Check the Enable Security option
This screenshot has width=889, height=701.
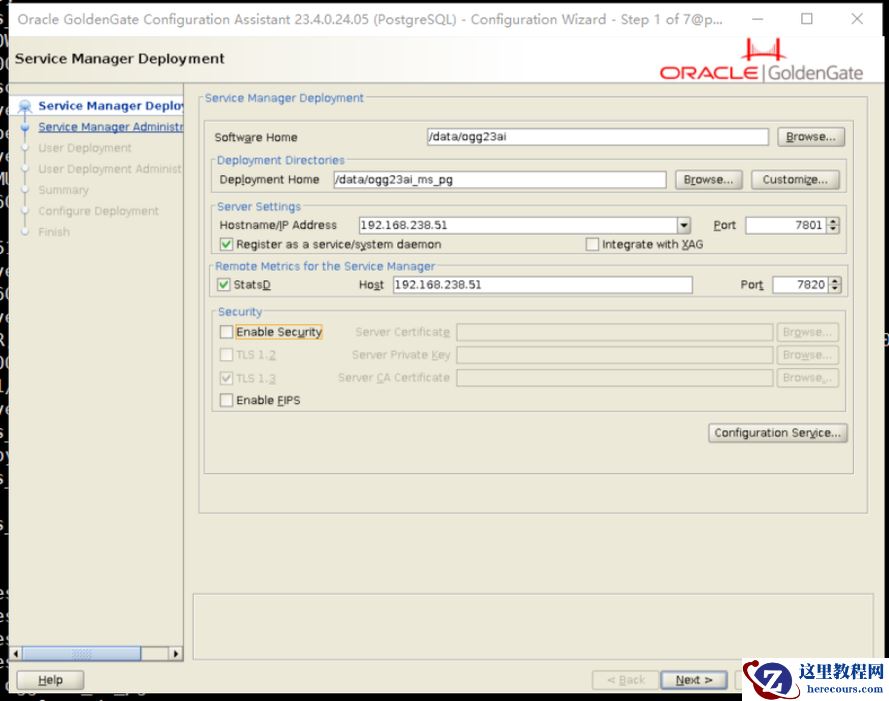(x=227, y=332)
